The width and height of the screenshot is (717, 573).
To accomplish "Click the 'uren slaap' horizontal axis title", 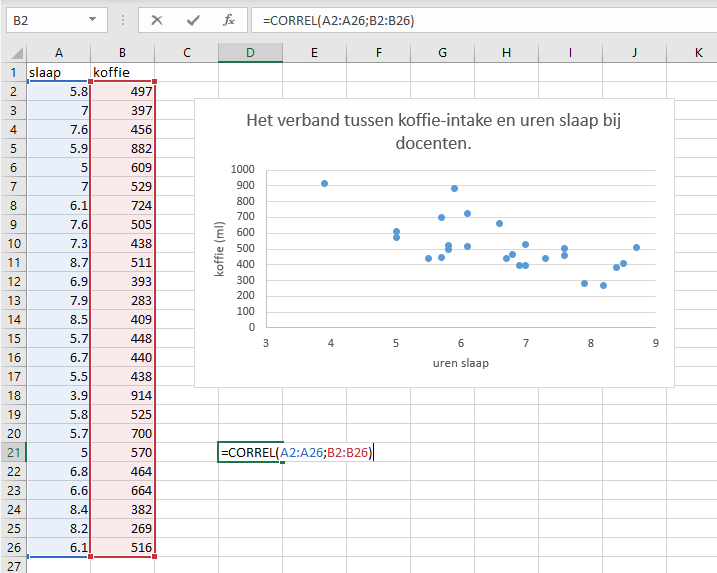I will click(x=460, y=363).
